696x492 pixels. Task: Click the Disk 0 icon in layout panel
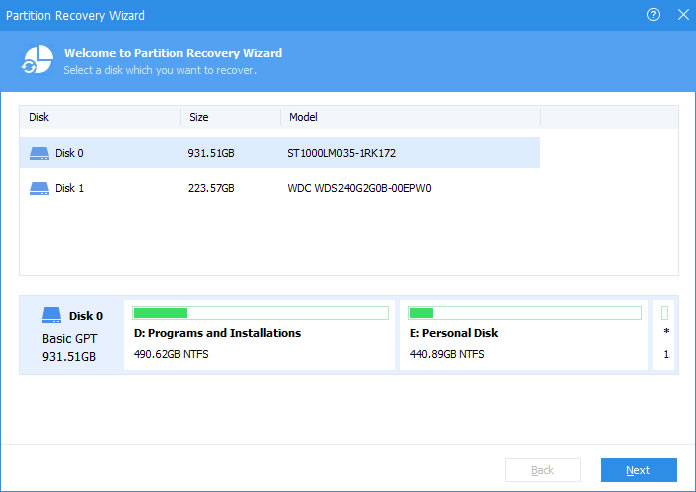[x=51, y=315]
